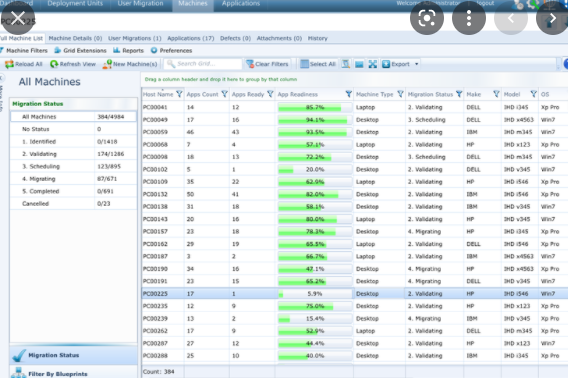Switch to the Defects (0) tab
568x378 pixels.
pyautogui.click(x=235, y=38)
